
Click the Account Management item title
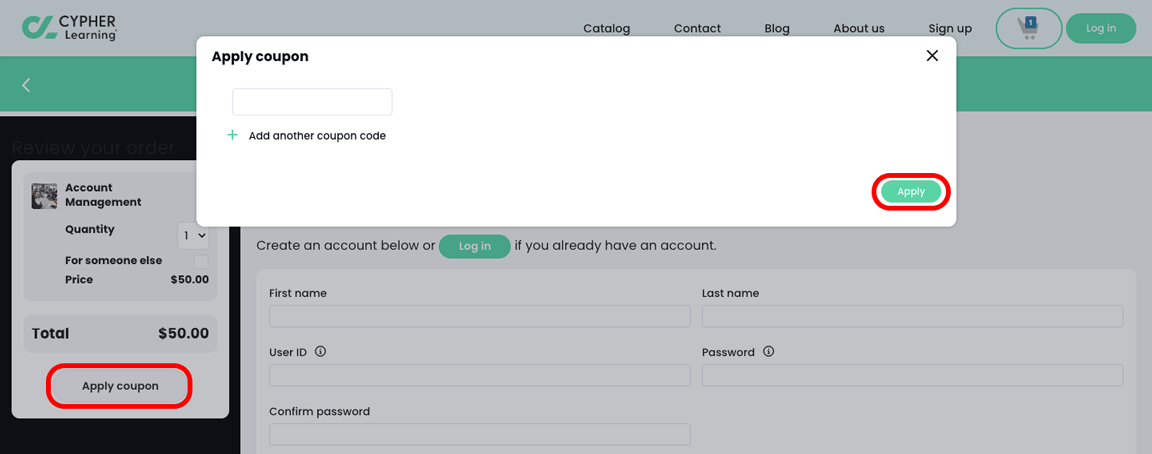coord(103,195)
